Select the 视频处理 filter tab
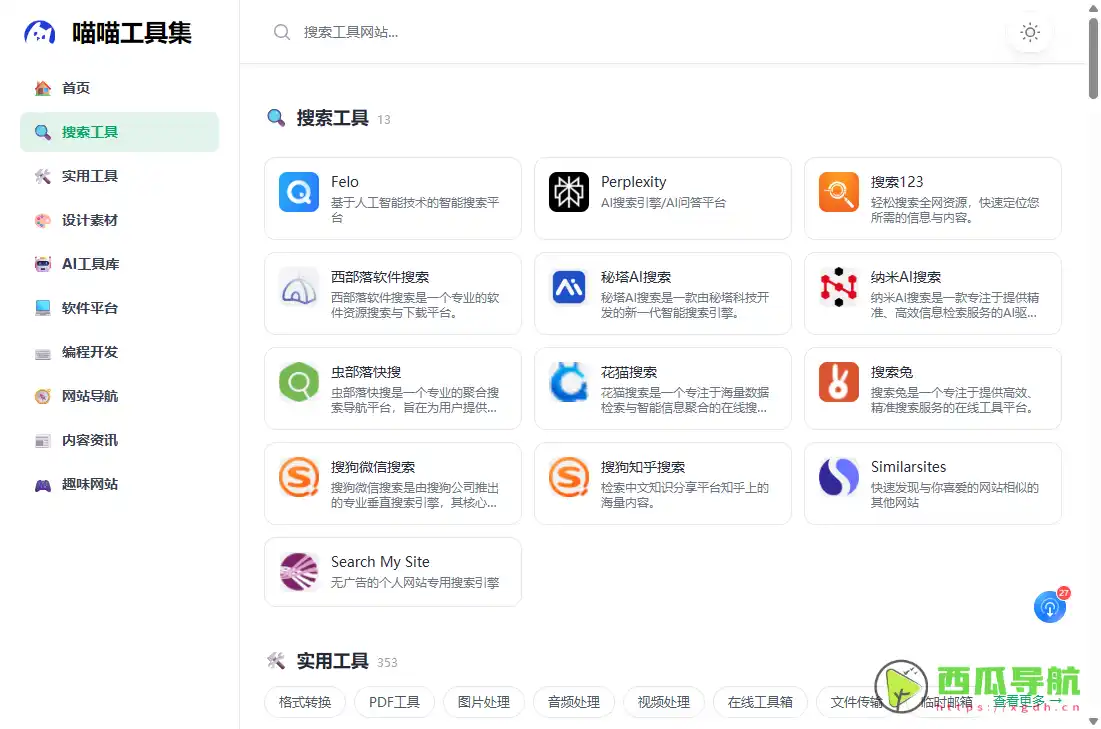 coord(664,702)
